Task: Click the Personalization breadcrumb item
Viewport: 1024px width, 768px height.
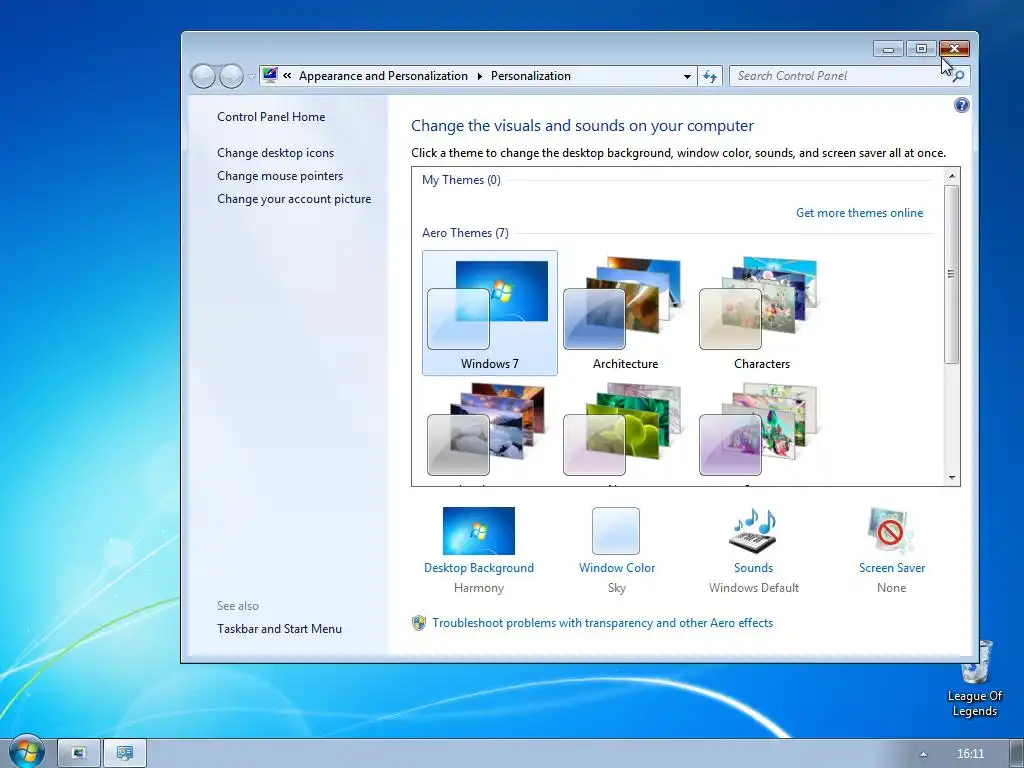Action: click(531, 76)
